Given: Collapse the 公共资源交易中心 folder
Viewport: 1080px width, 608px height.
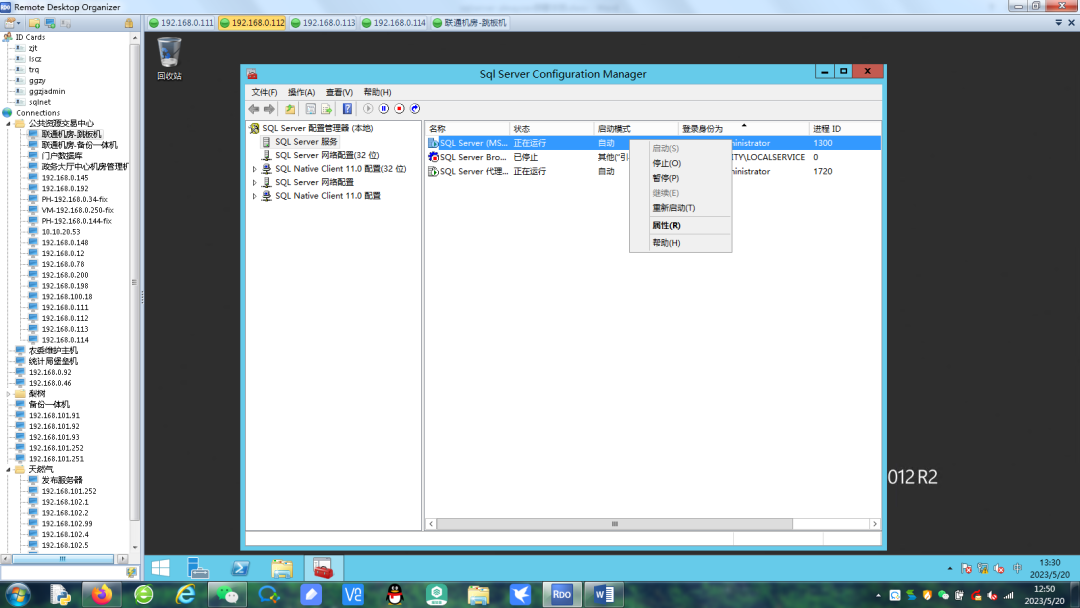Looking at the screenshot, I should tap(9, 124).
